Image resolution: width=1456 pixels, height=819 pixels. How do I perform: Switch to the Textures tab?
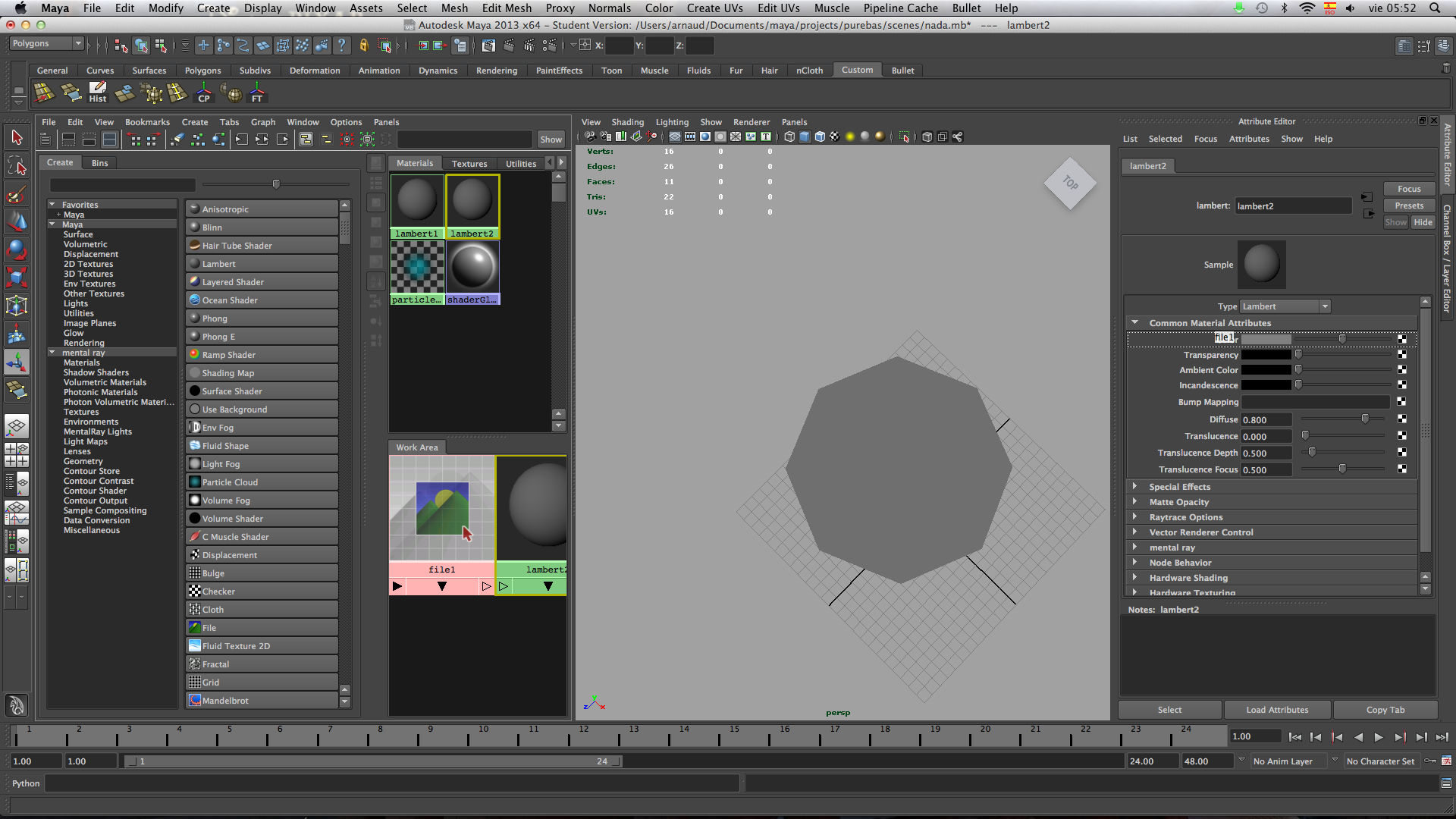469,164
